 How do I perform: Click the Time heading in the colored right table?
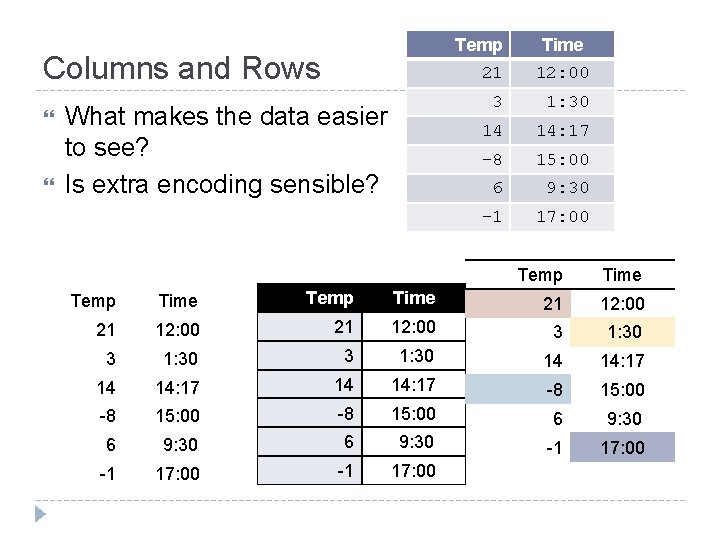pyautogui.click(x=622, y=275)
